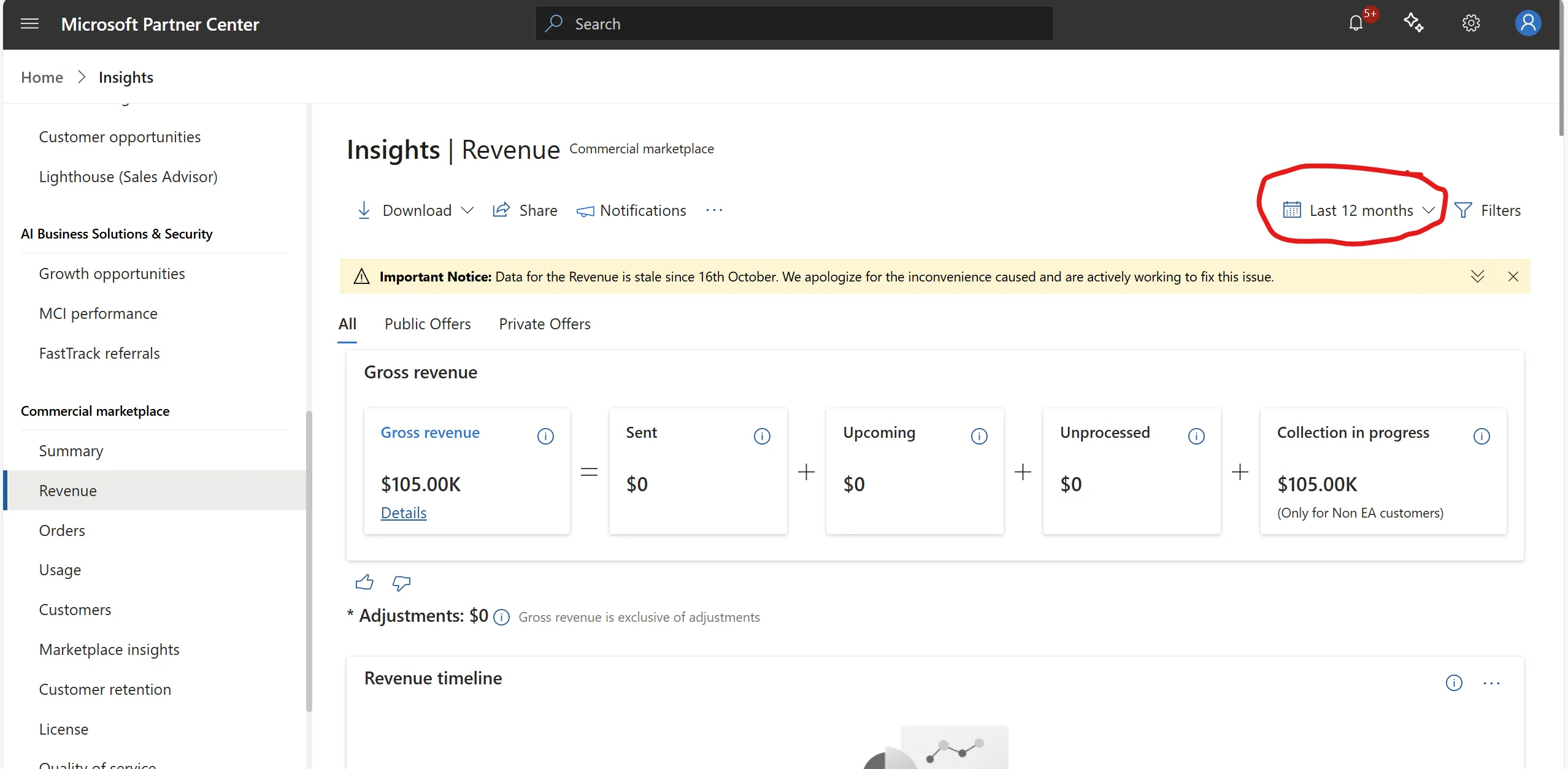Expand the Important Notice banner
Image resolution: width=1568 pixels, height=769 pixels.
click(1478, 277)
